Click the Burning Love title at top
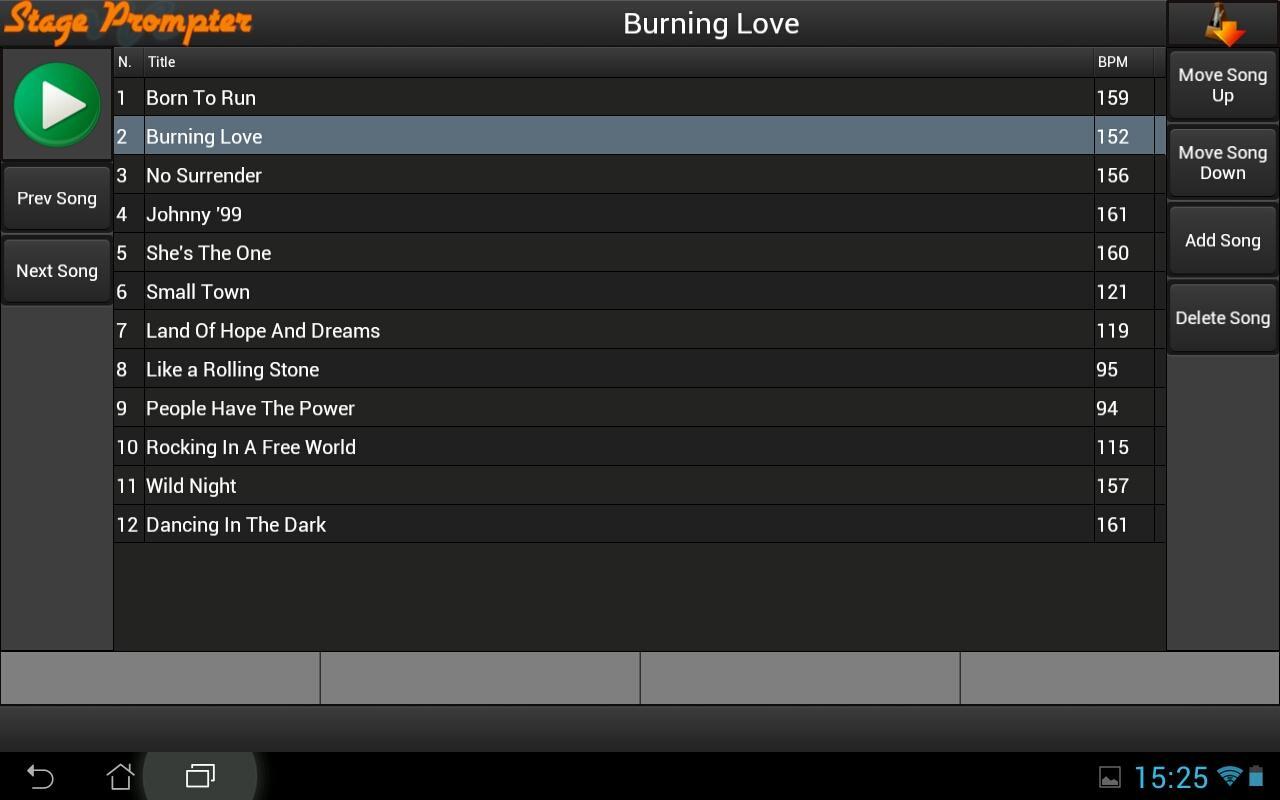 coord(711,24)
